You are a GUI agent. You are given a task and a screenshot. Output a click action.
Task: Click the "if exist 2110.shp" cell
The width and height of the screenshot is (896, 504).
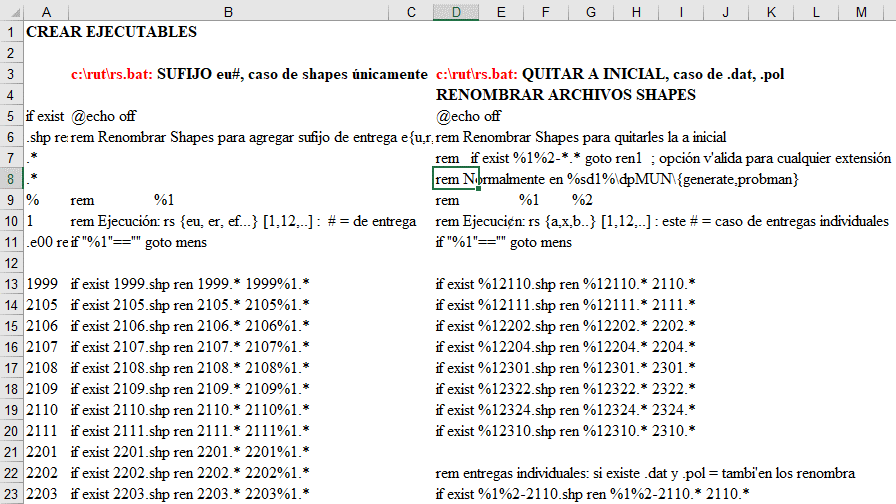tap(190, 410)
